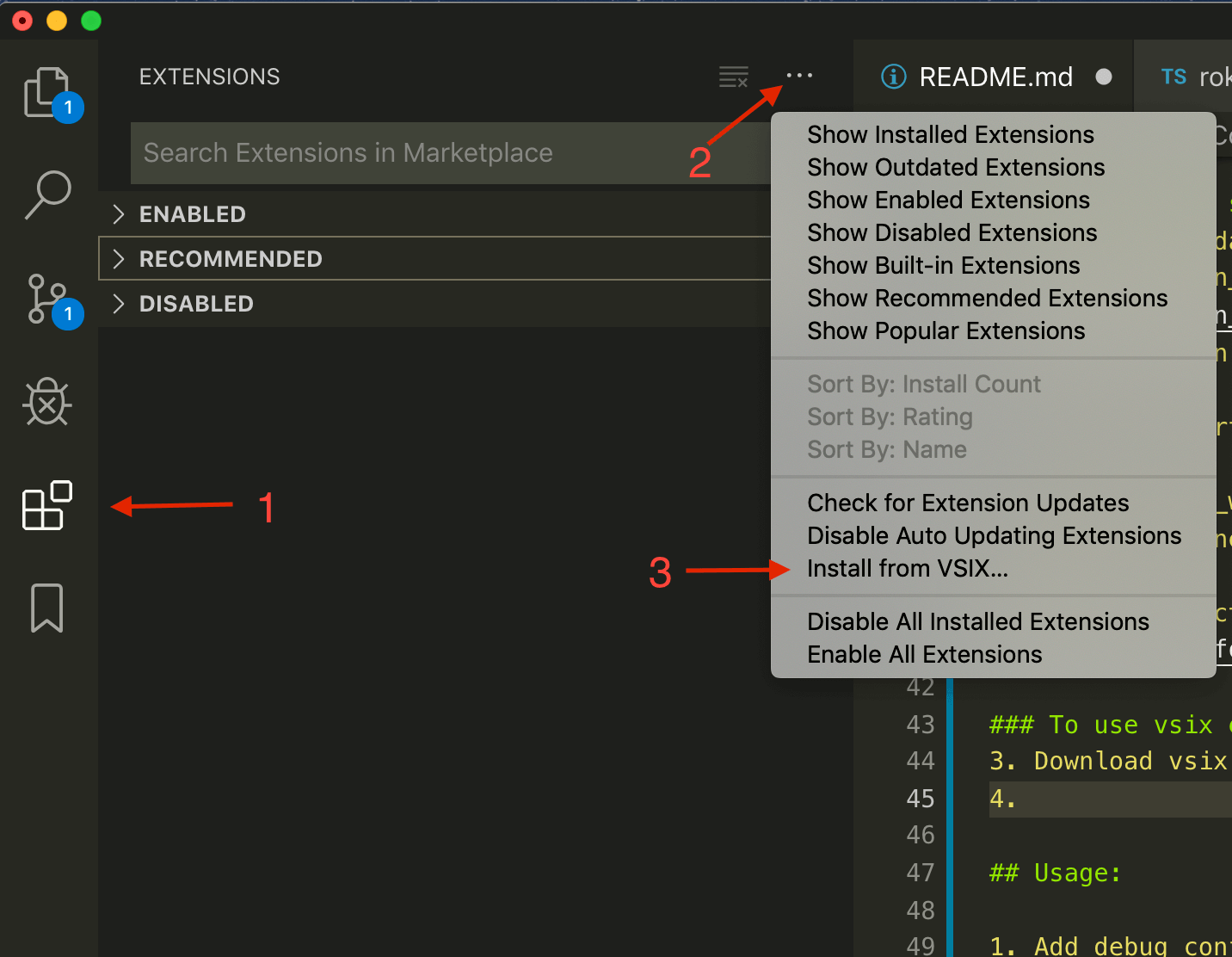Click the three-dot More Actions button
This screenshot has height=957, width=1232.
pos(799,77)
